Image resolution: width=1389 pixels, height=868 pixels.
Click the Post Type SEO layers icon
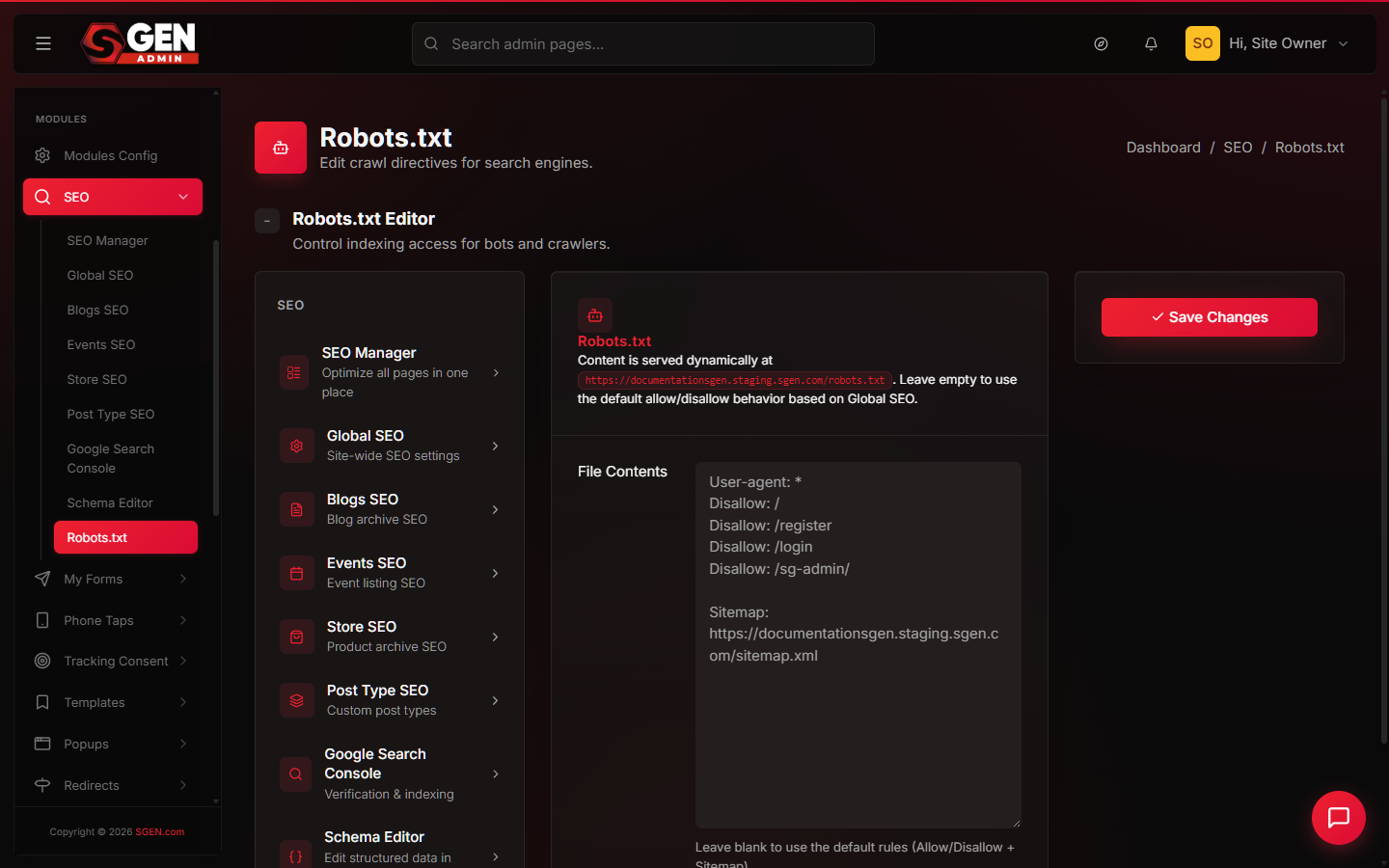(x=297, y=700)
